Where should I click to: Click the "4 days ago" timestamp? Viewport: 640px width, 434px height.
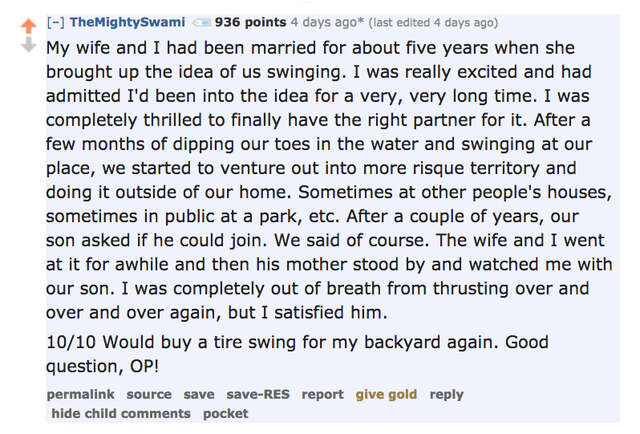[x=323, y=23]
